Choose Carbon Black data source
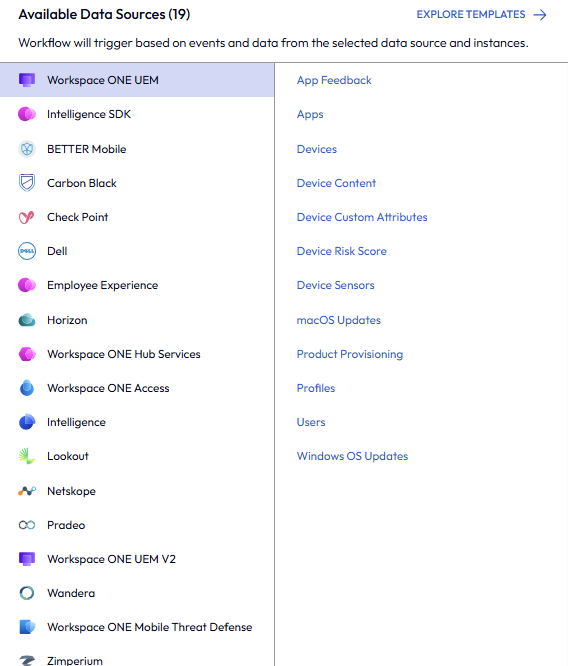The width and height of the screenshot is (568, 666). click(x=137, y=183)
